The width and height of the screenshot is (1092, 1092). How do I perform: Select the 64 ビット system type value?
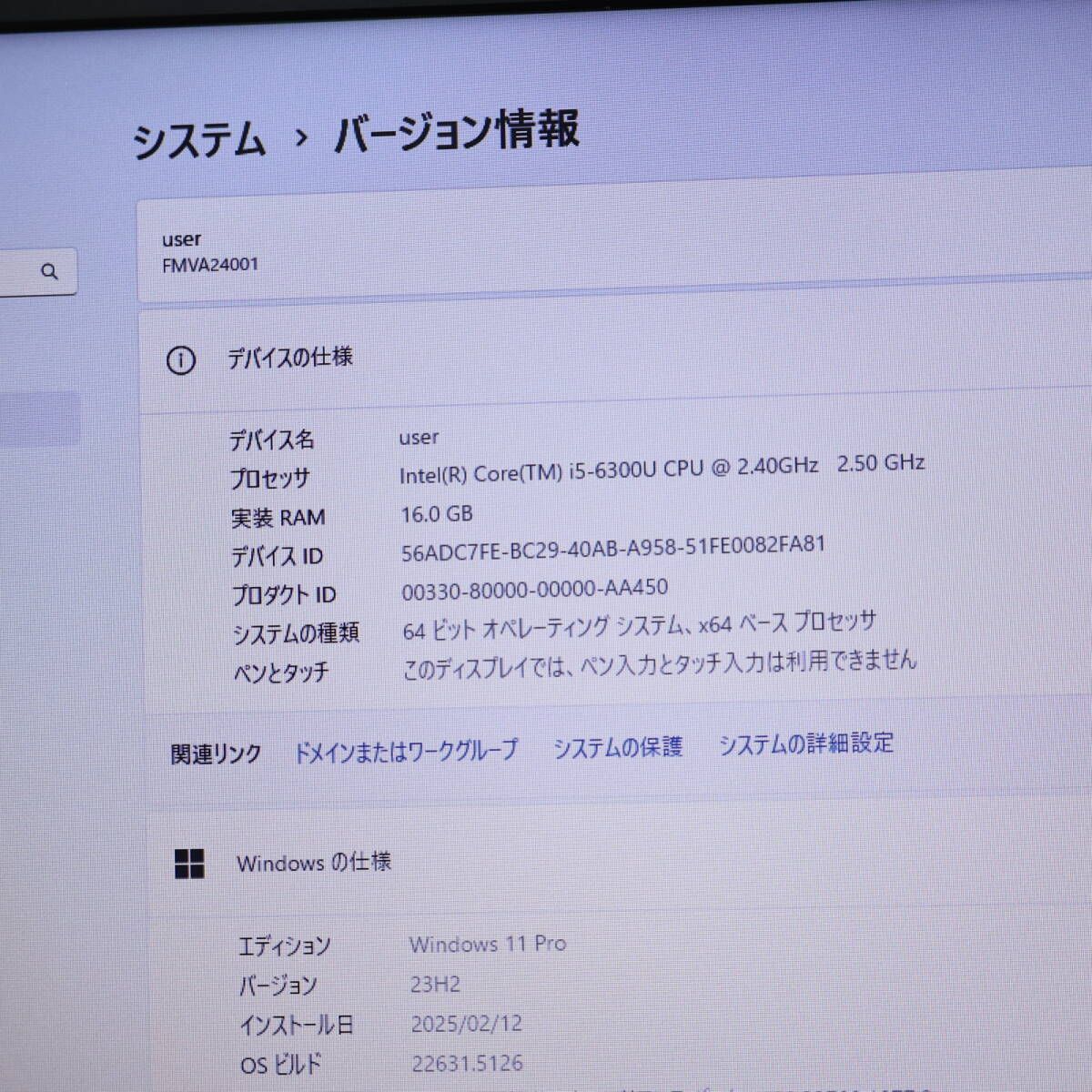point(639,626)
